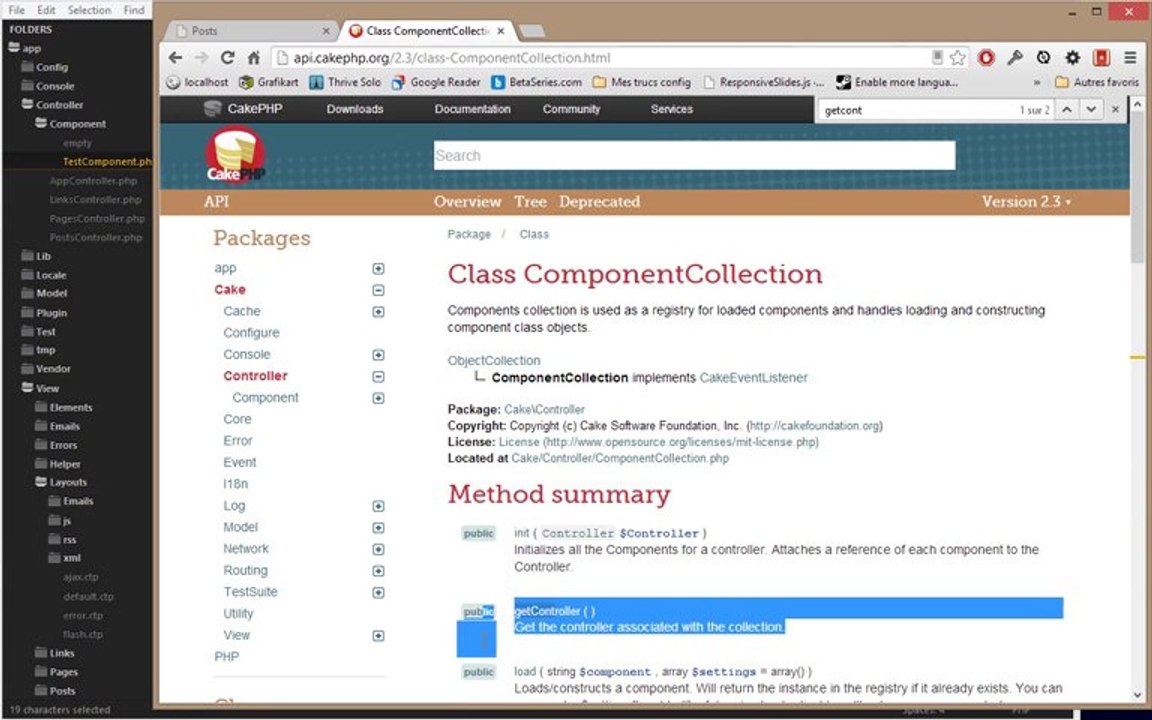Open a new browser tab
The image size is (1152, 720).
coord(532,31)
